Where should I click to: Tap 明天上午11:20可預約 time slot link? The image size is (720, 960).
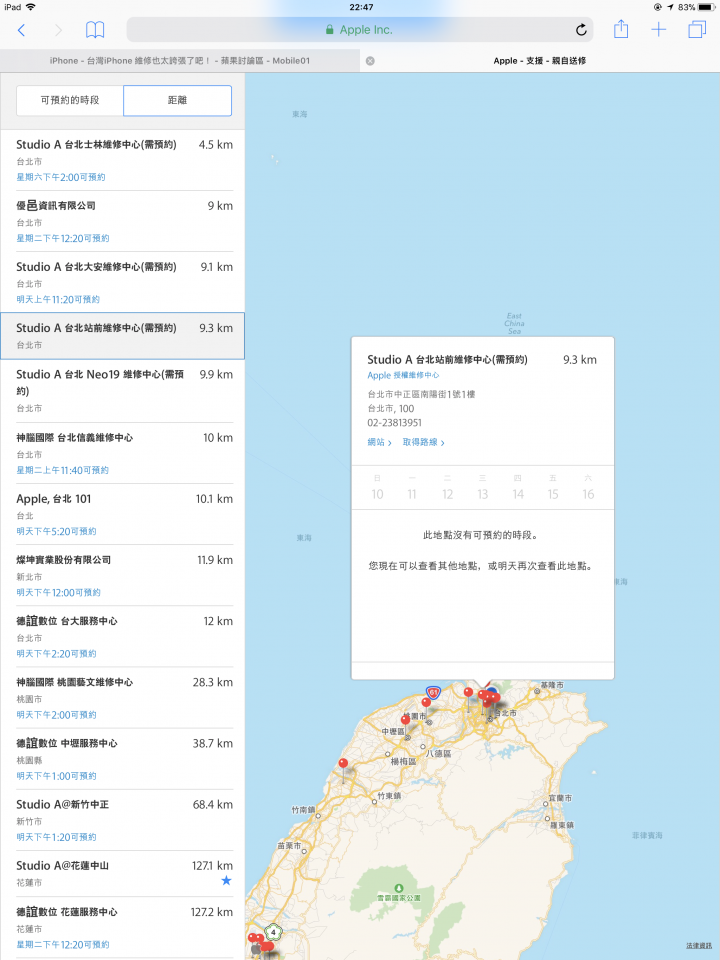(x=58, y=299)
